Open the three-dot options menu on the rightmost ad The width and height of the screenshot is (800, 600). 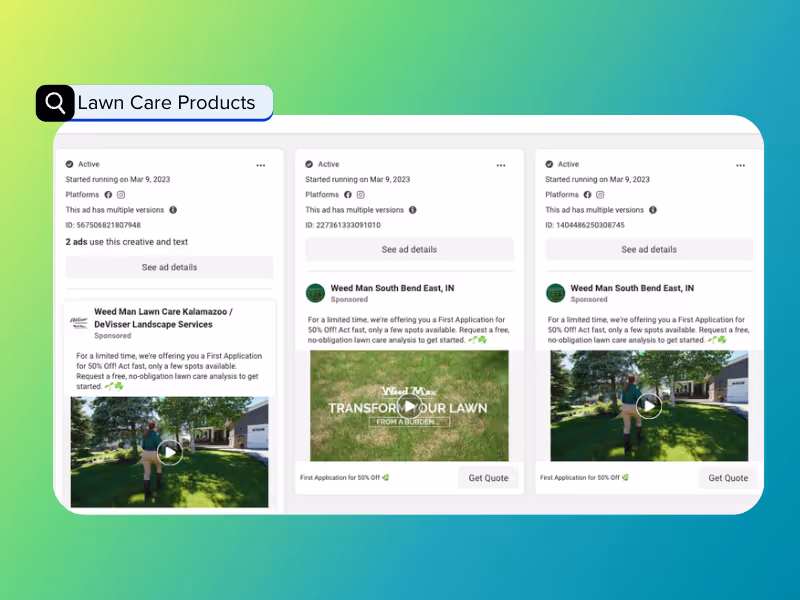point(741,165)
